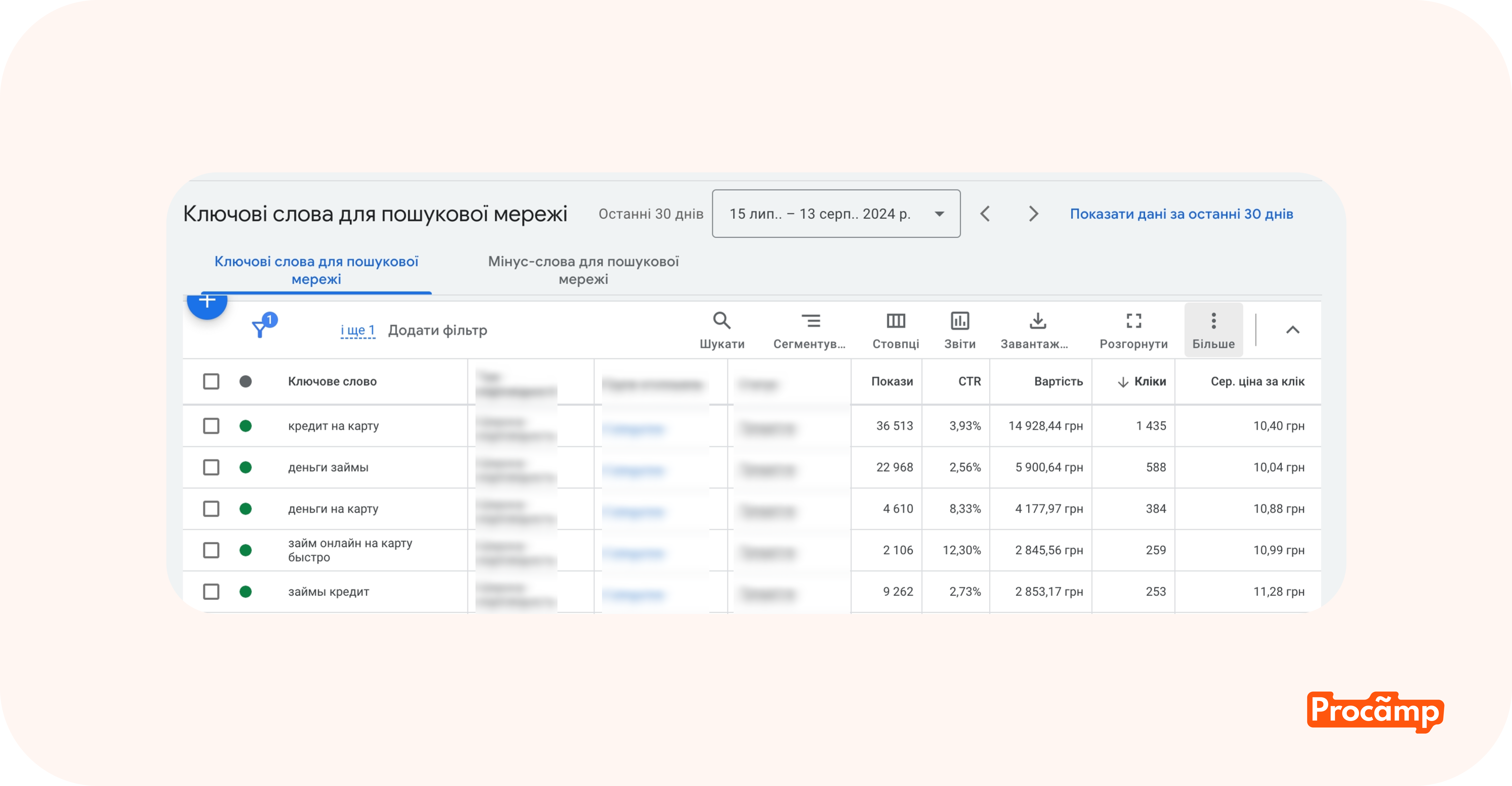Select Ключові слова для пошукової мережі tab

(316, 270)
